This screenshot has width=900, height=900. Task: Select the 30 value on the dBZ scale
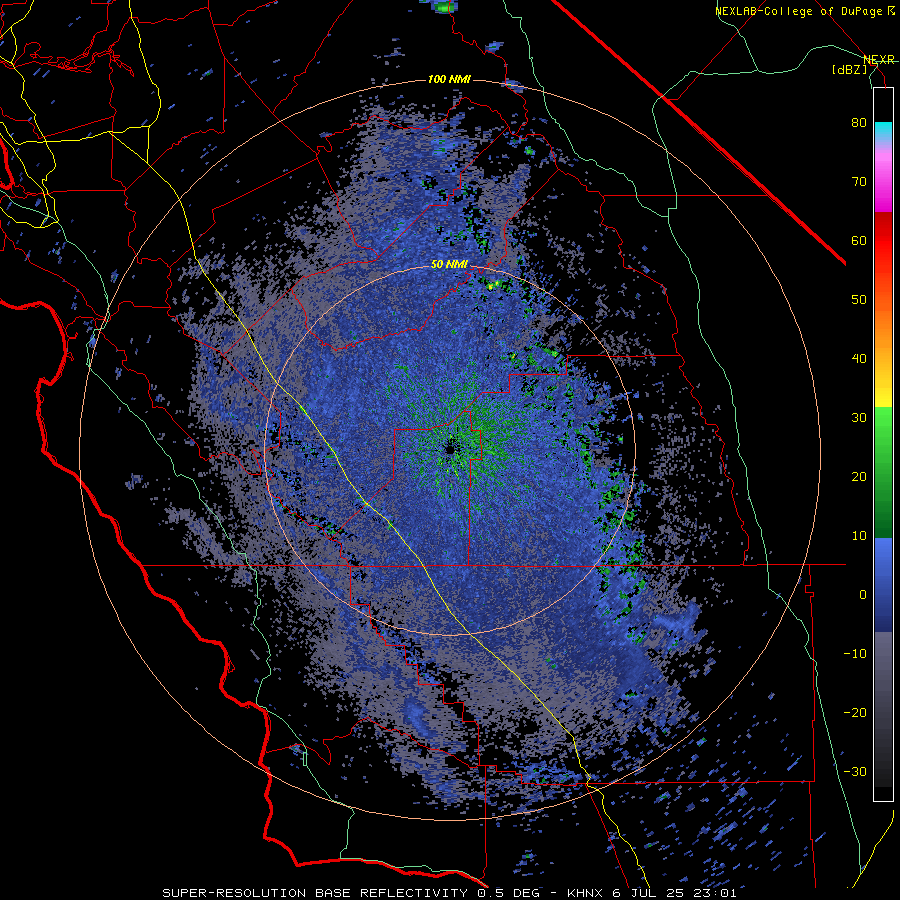(859, 418)
